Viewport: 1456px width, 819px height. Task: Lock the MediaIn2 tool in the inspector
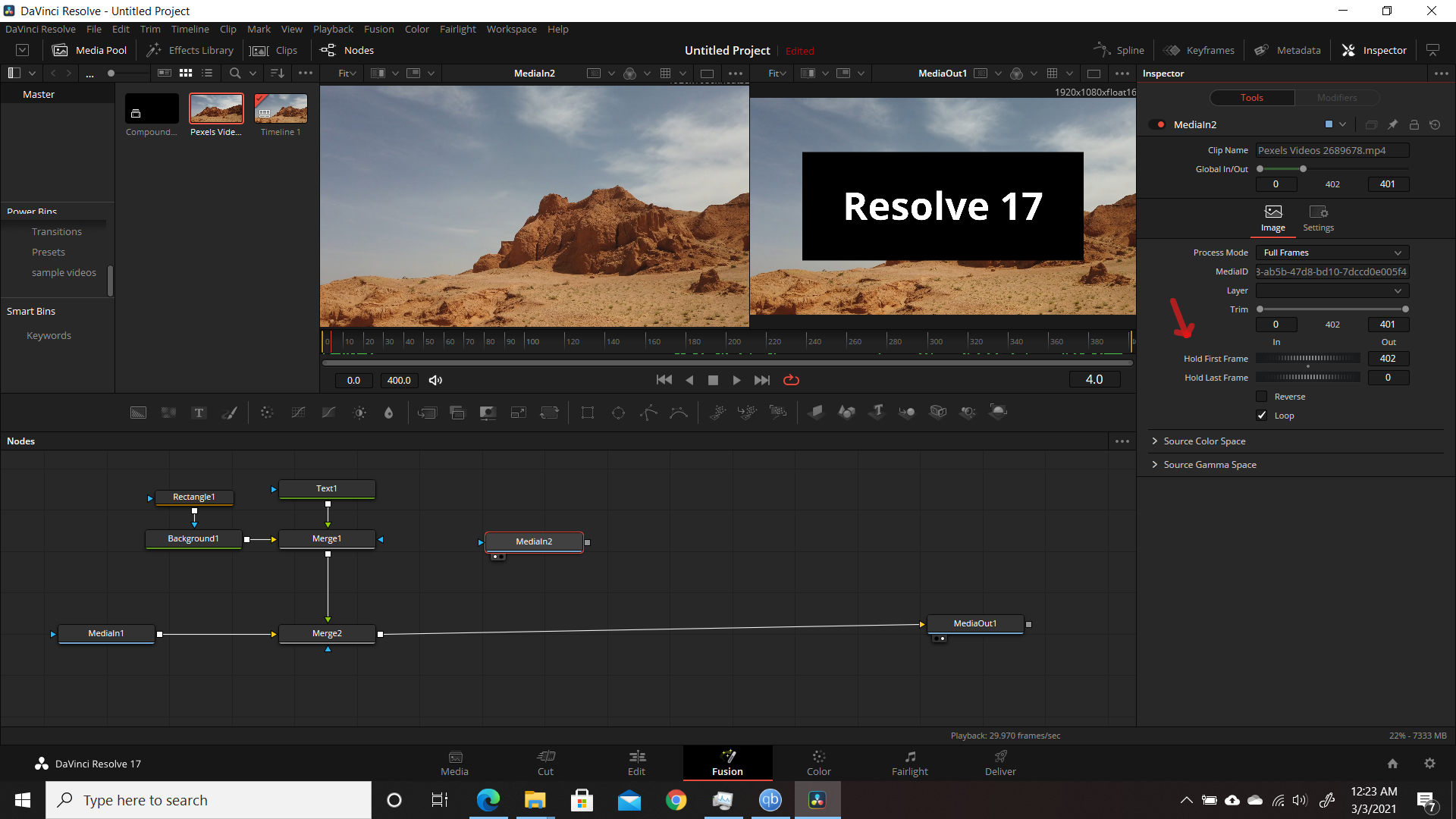coord(1414,124)
